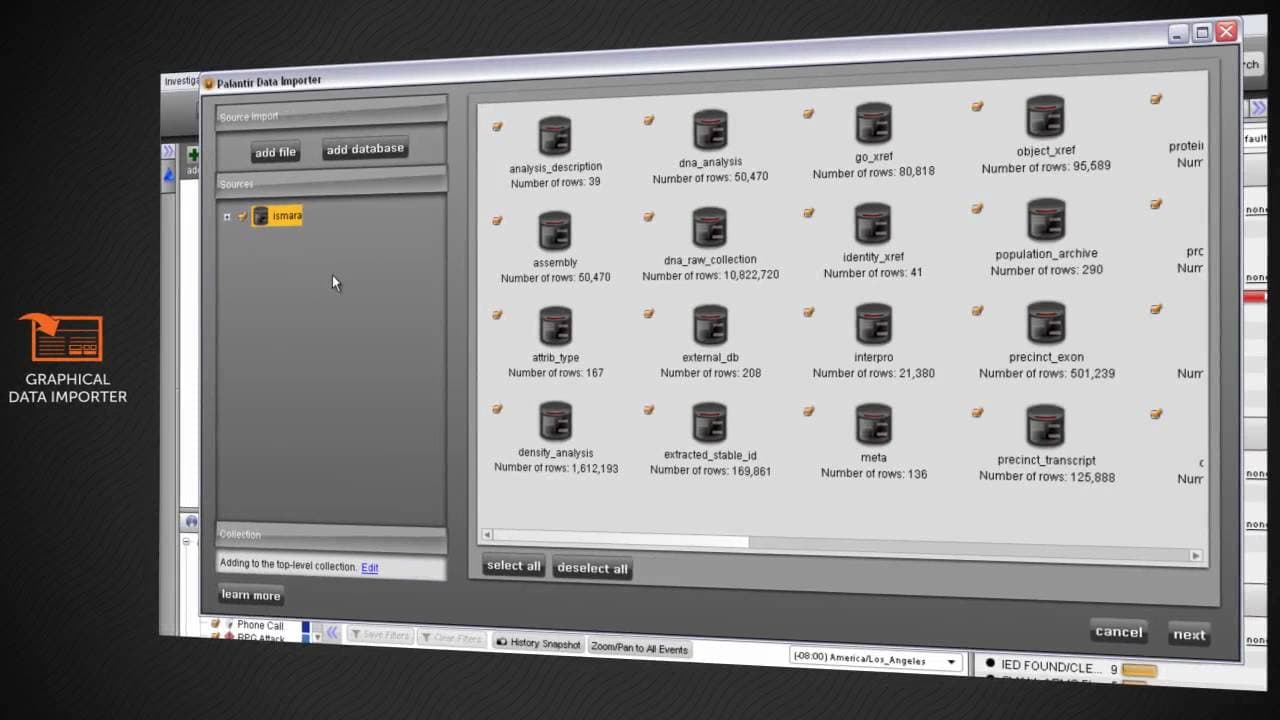Click the tag marker beside external_db

point(648,313)
